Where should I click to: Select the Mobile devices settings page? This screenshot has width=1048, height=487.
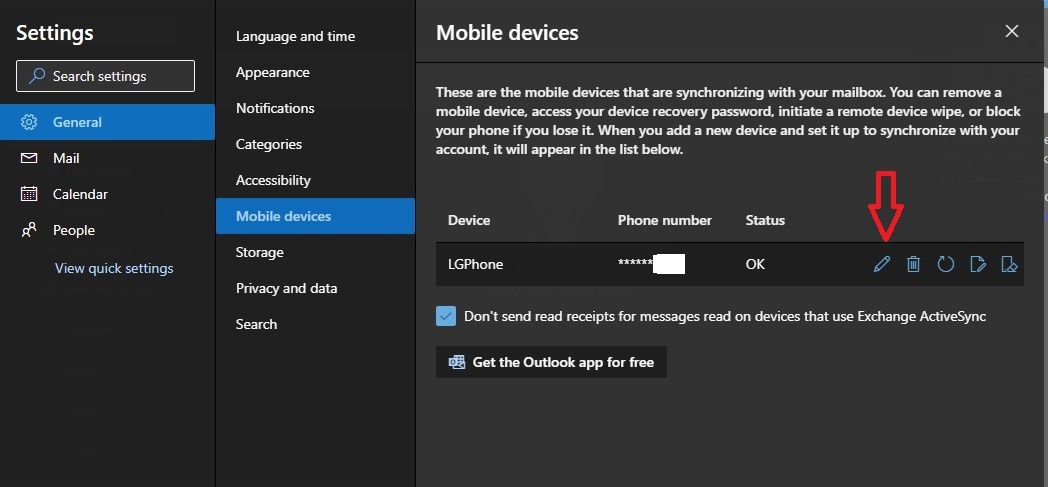click(x=315, y=216)
